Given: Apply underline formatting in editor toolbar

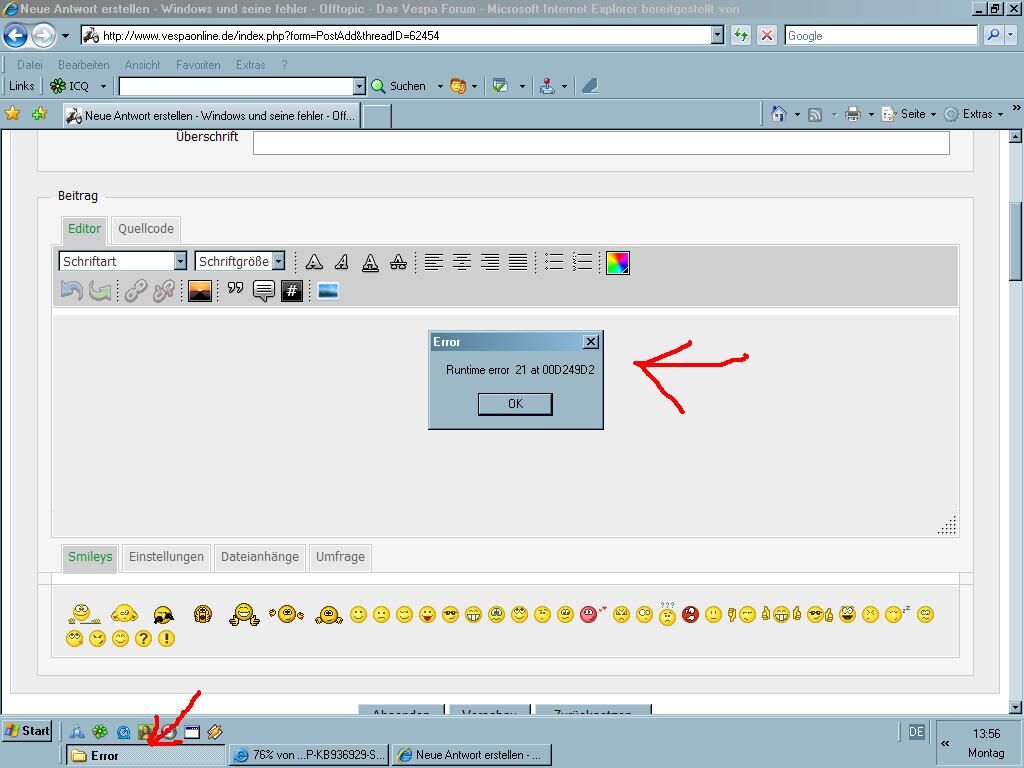Looking at the screenshot, I should (x=370, y=262).
